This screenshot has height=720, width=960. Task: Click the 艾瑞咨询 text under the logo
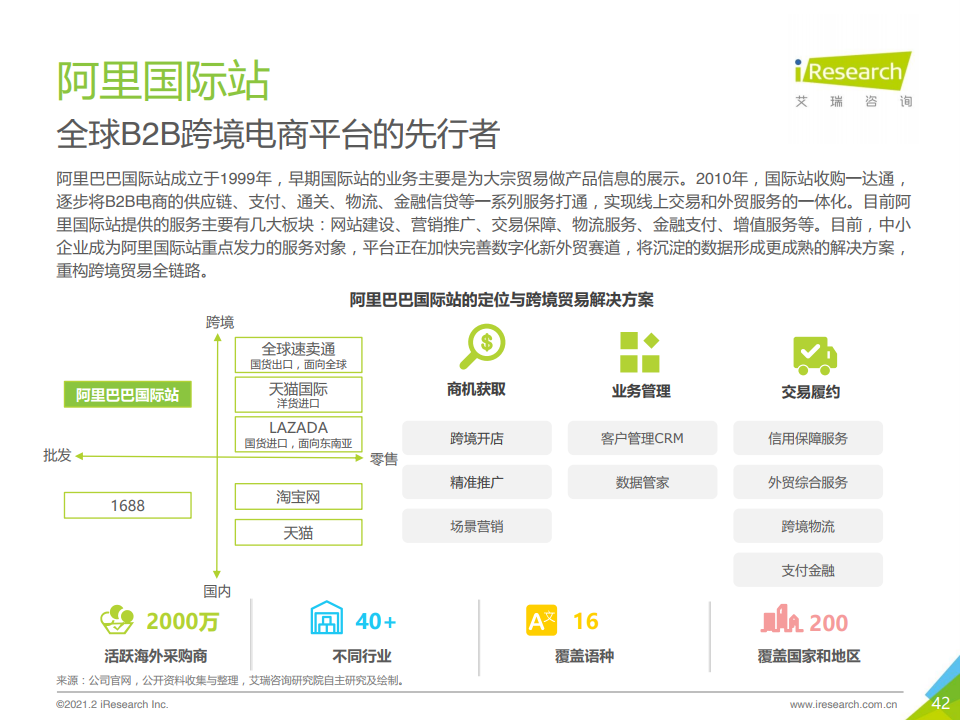click(853, 101)
